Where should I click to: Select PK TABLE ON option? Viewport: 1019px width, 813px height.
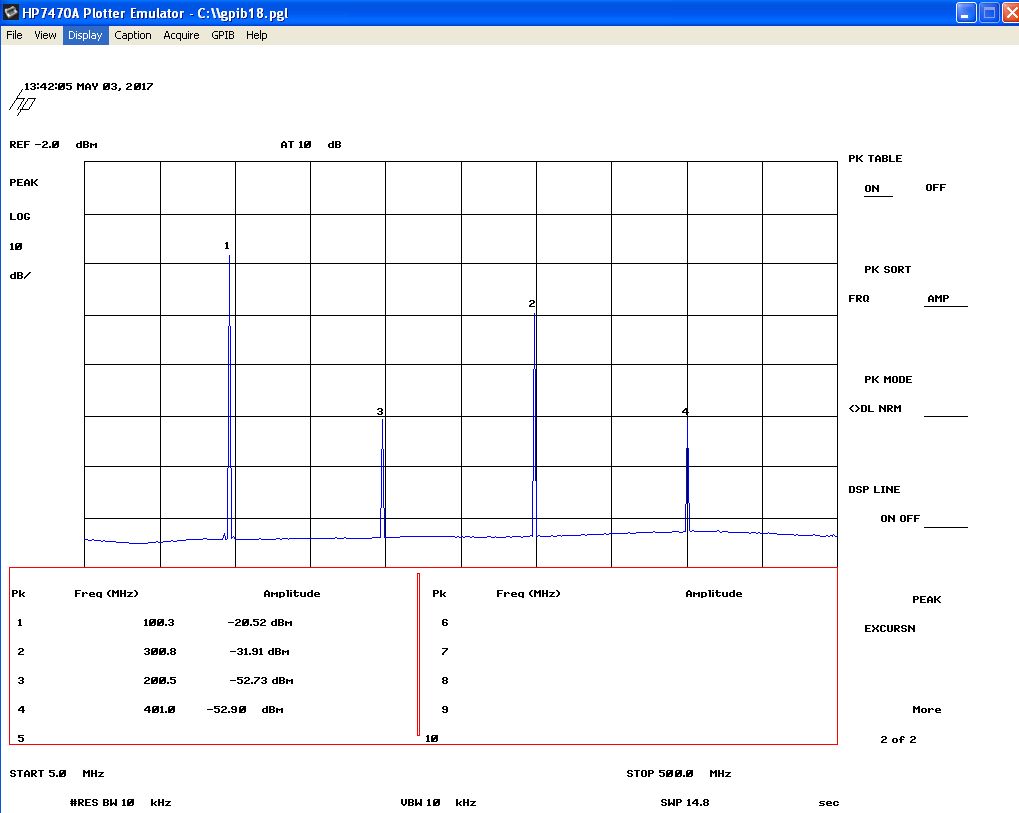(x=872, y=188)
